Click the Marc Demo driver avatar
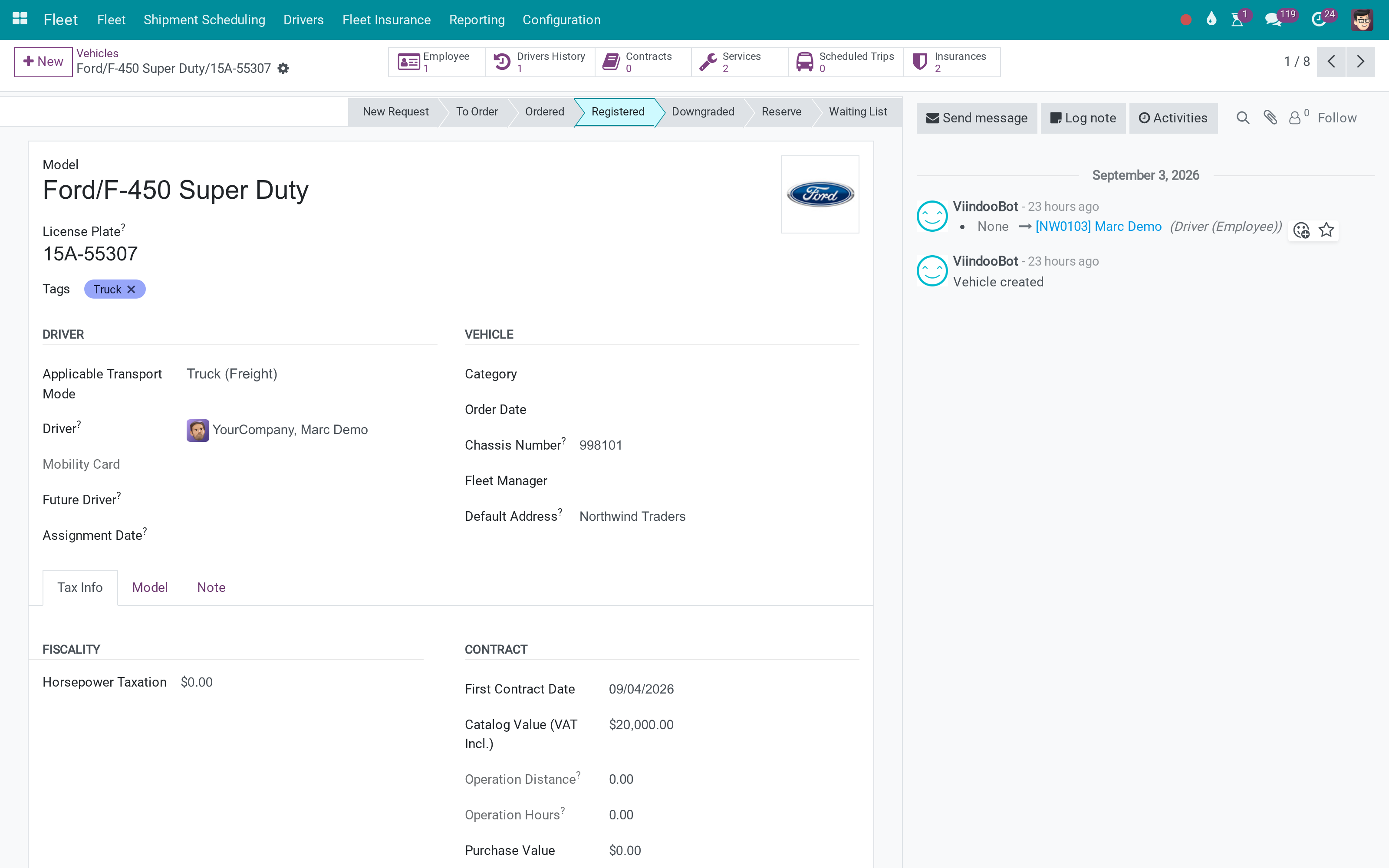 coord(197,430)
